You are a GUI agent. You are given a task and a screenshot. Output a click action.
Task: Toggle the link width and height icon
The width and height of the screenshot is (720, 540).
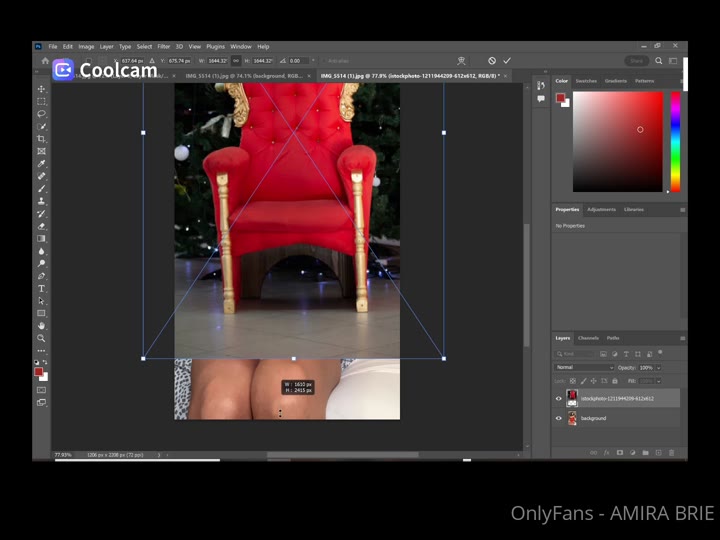[x=236, y=61]
